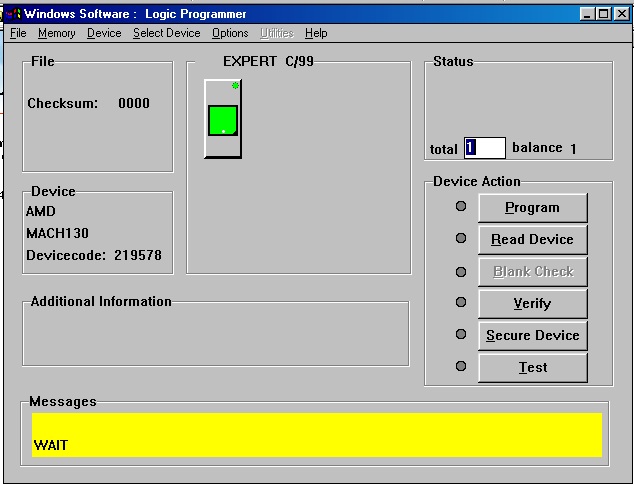634x485 pixels.
Task: Click the green chip socket icon
Action: (223, 121)
